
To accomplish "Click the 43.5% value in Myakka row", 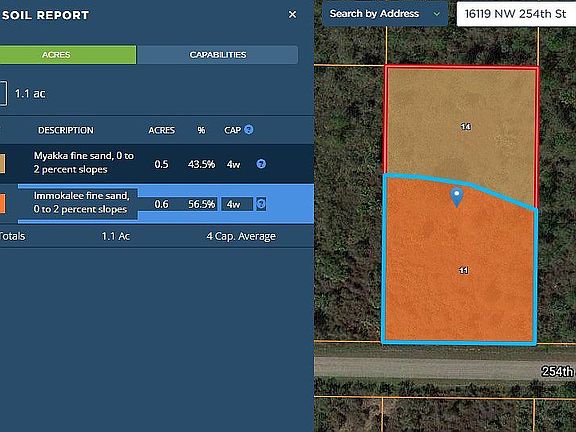I will (201, 164).
